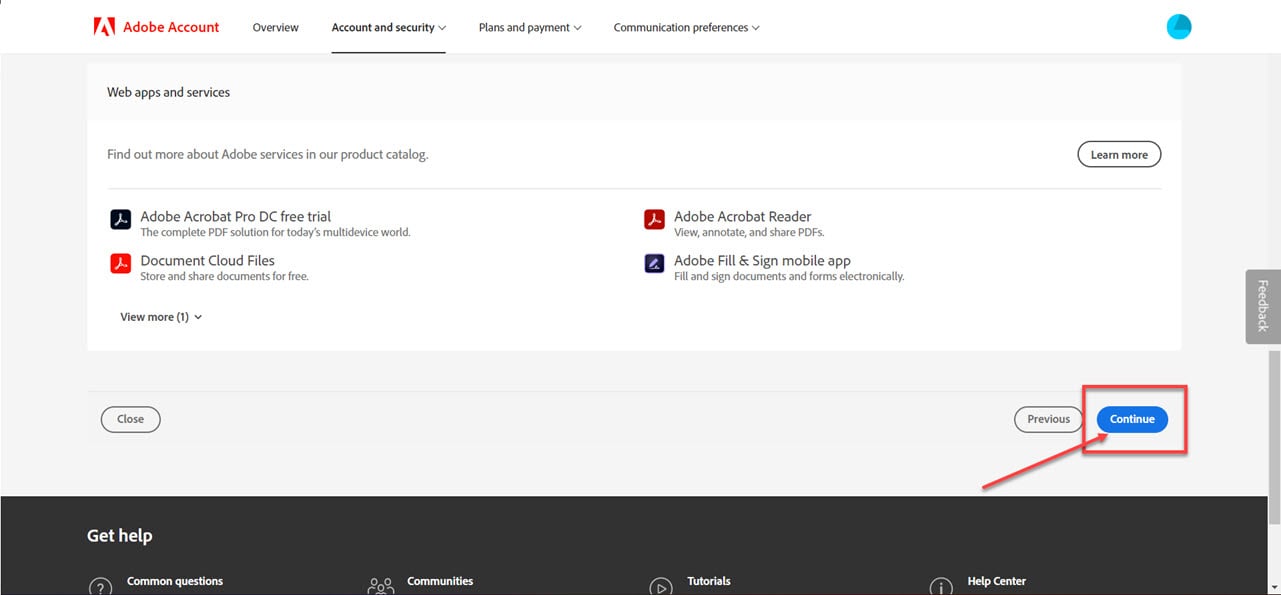Click the Adobe Acrobat Pro DC icon

tap(121, 219)
